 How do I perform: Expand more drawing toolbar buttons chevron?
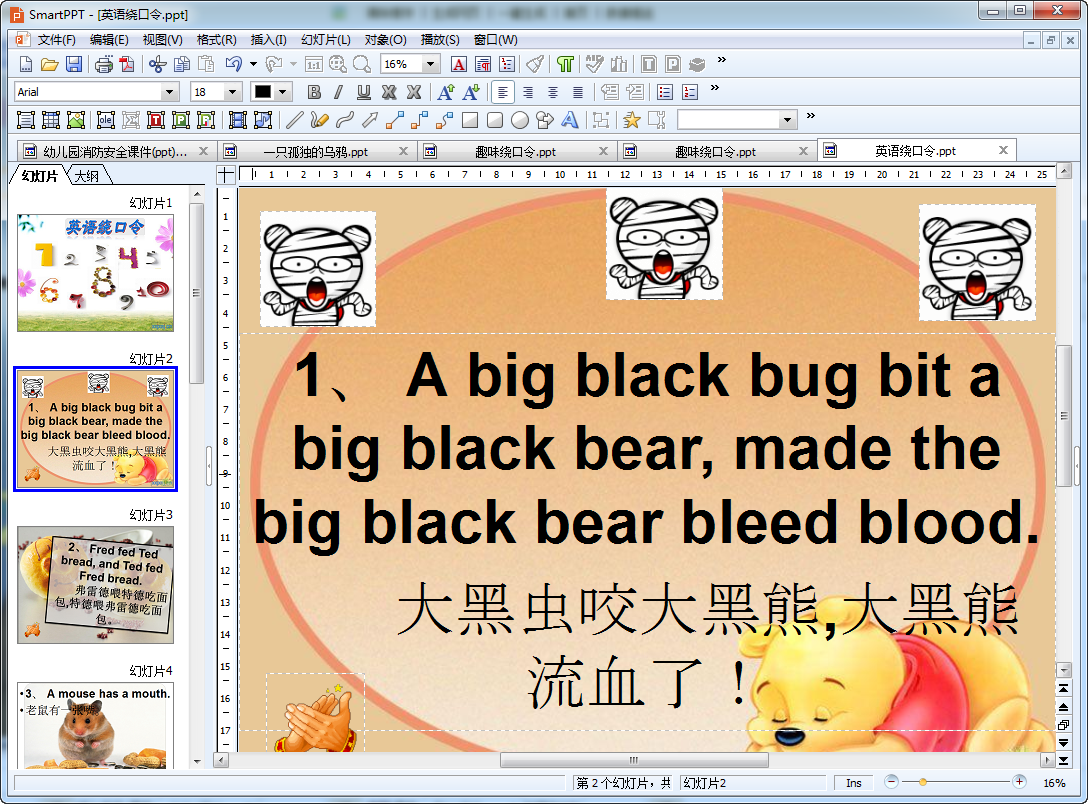(x=810, y=116)
